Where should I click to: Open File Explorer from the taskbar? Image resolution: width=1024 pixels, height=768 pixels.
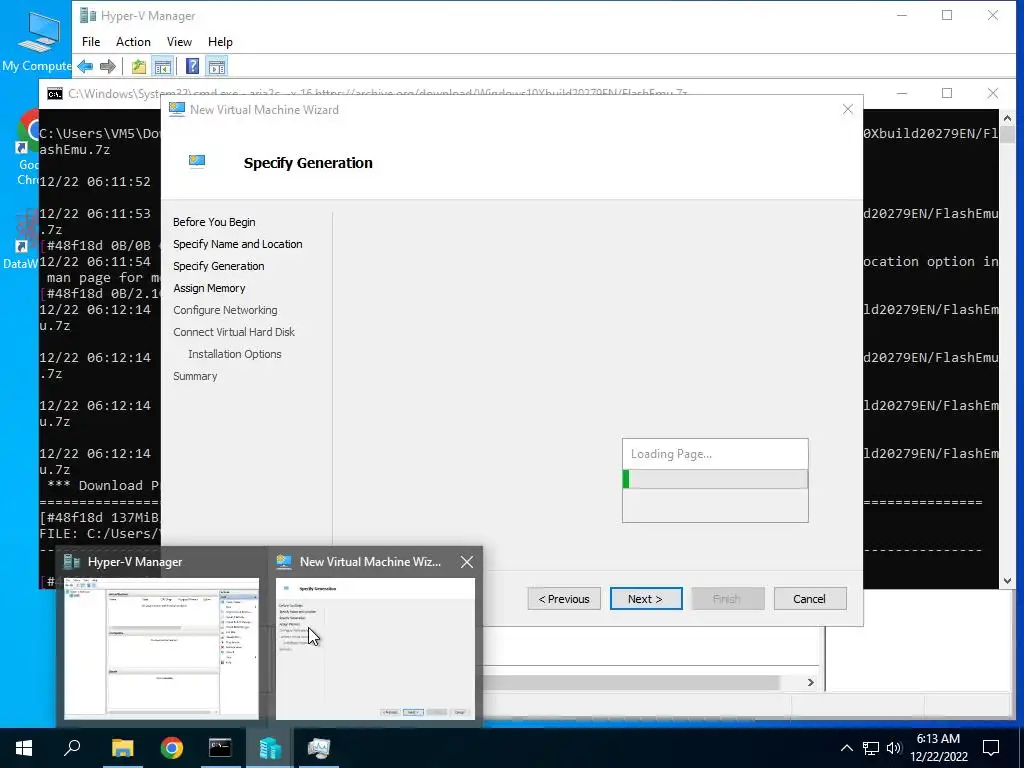point(122,748)
